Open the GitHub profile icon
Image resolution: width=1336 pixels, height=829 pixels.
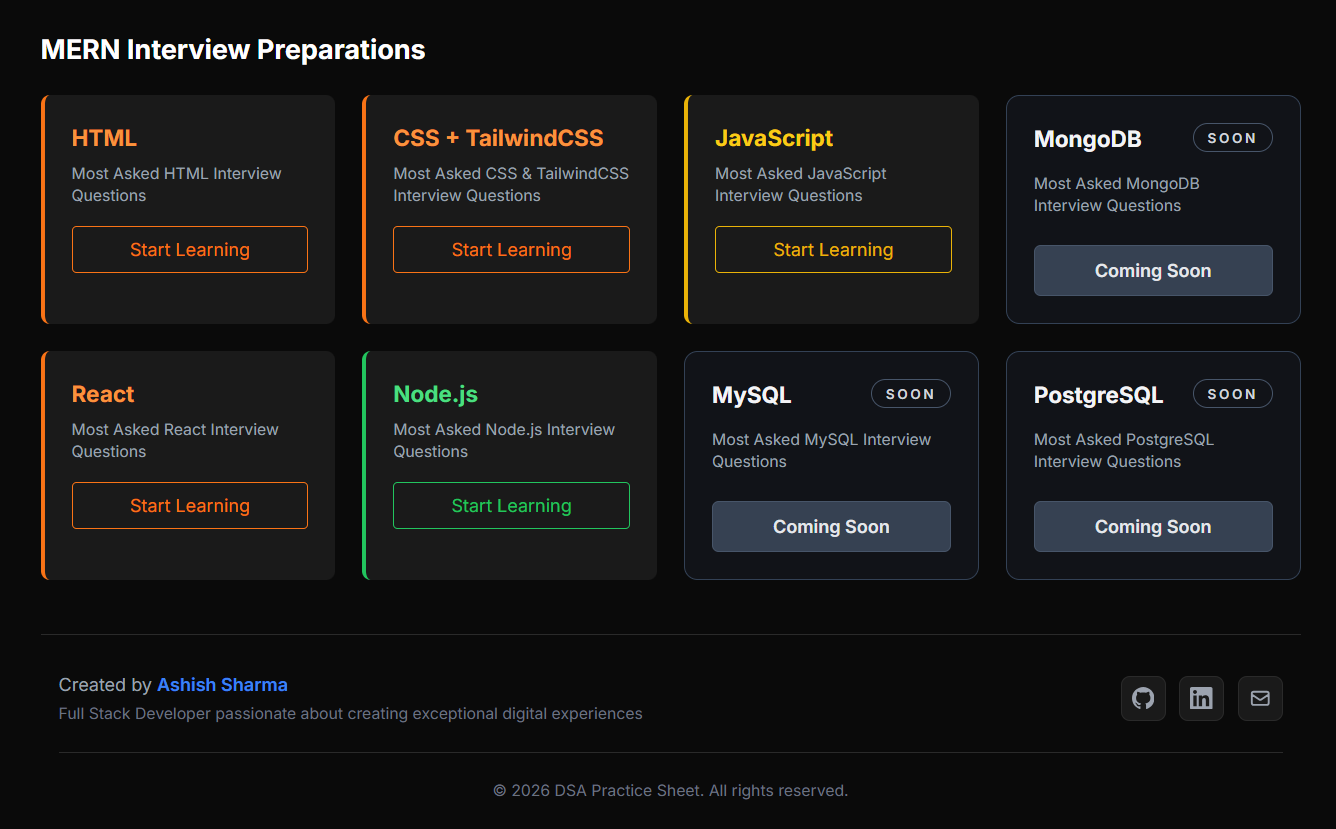pos(1143,699)
